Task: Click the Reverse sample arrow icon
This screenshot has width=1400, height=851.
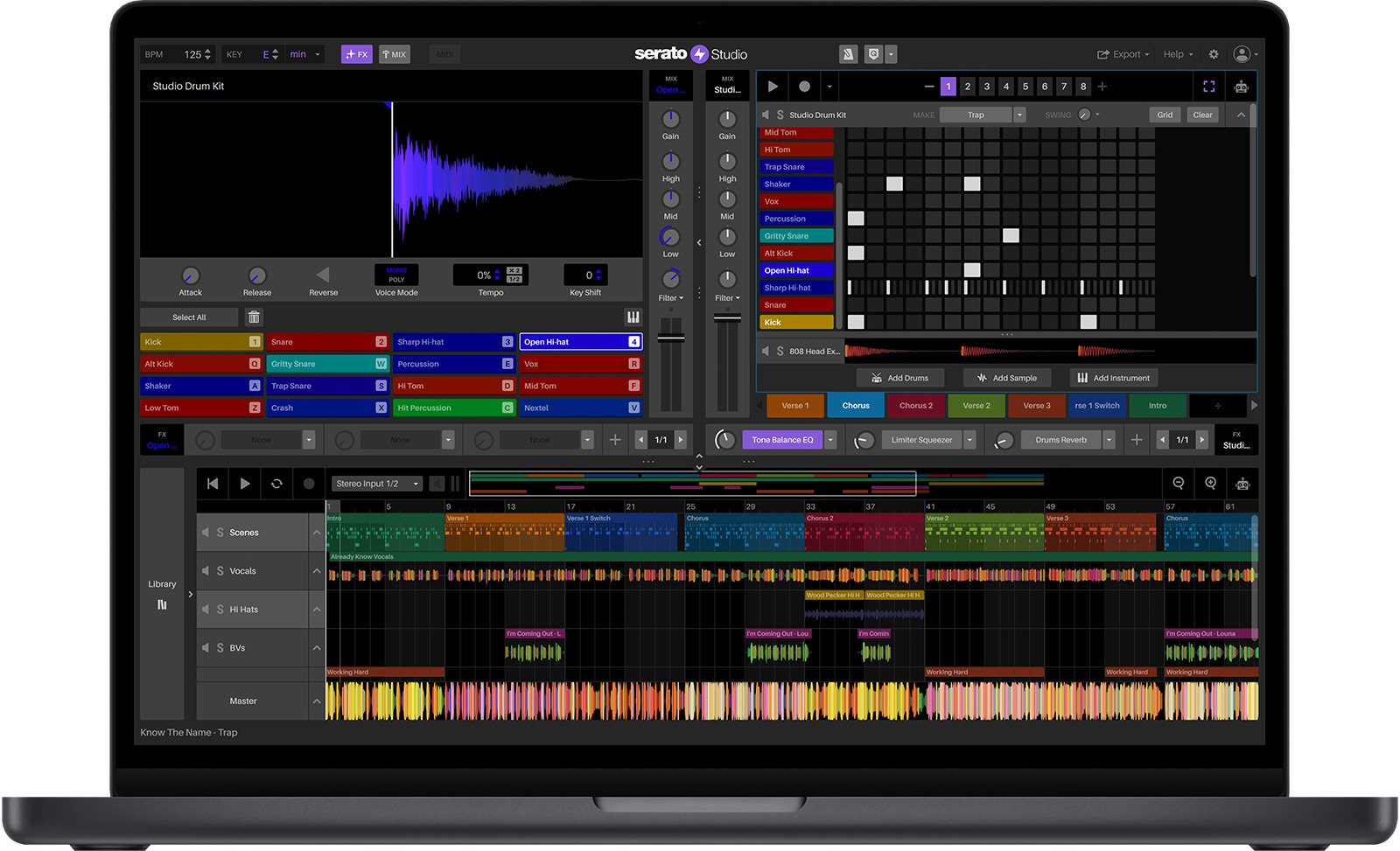Action: [x=323, y=276]
